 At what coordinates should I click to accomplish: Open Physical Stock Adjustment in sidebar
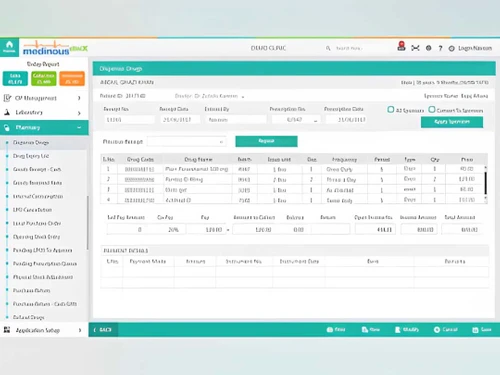[43, 277]
